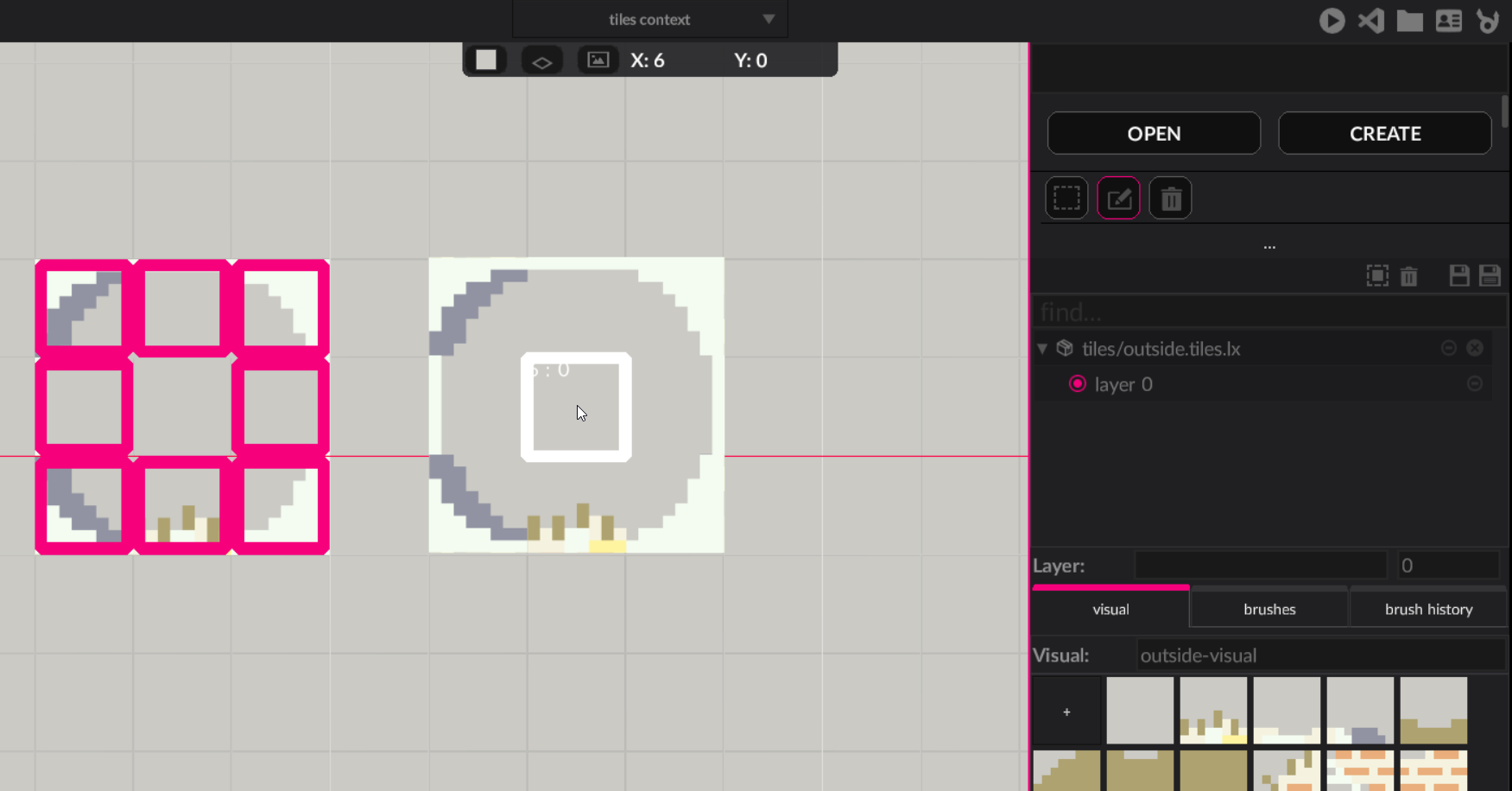Image resolution: width=1512 pixels, height=791 pixels.
Task: Activate the pencil edit tool
Action: pyautogui.click(x=1118, y=199)
